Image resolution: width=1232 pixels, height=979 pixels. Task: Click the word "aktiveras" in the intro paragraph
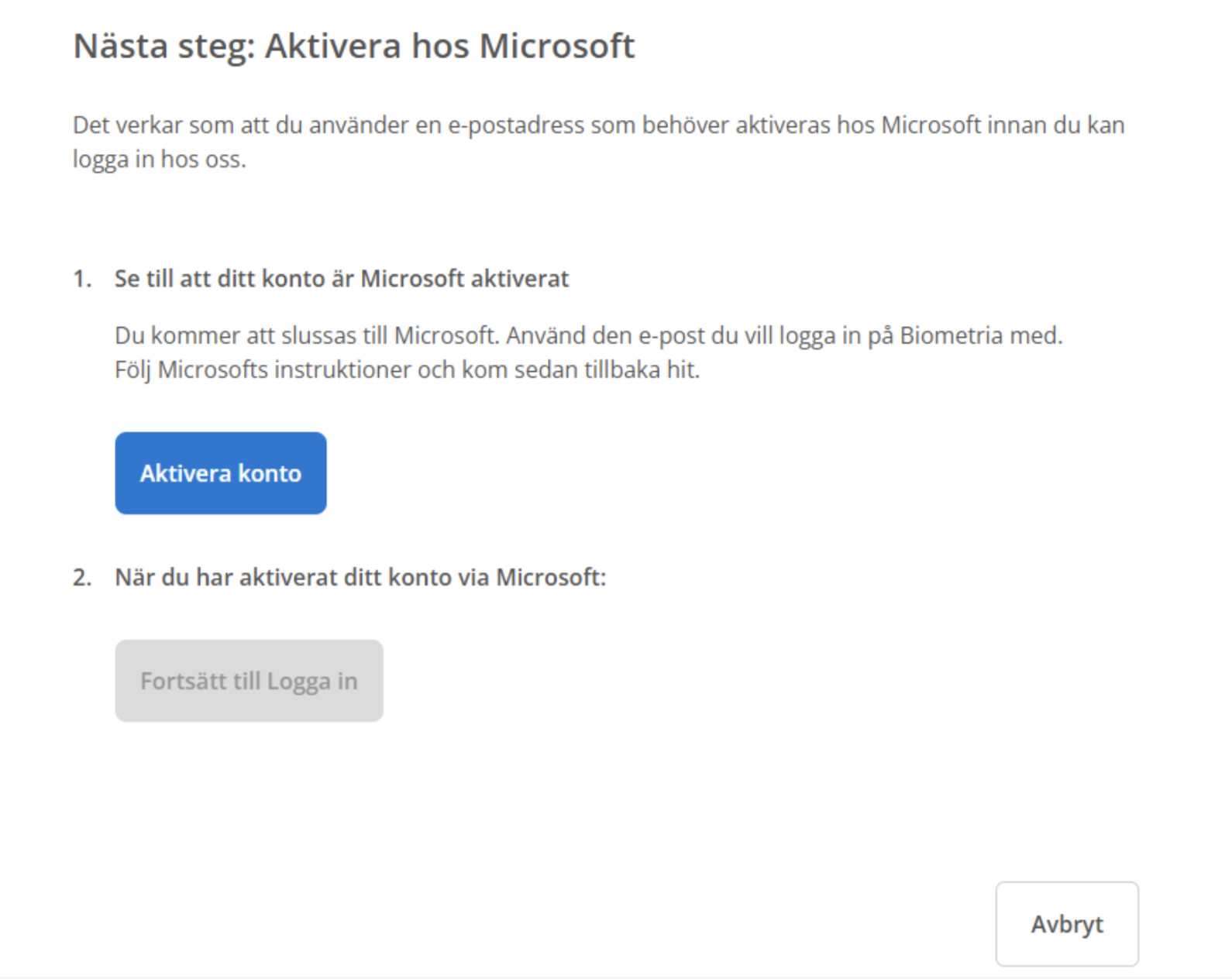tap(783, 125)
